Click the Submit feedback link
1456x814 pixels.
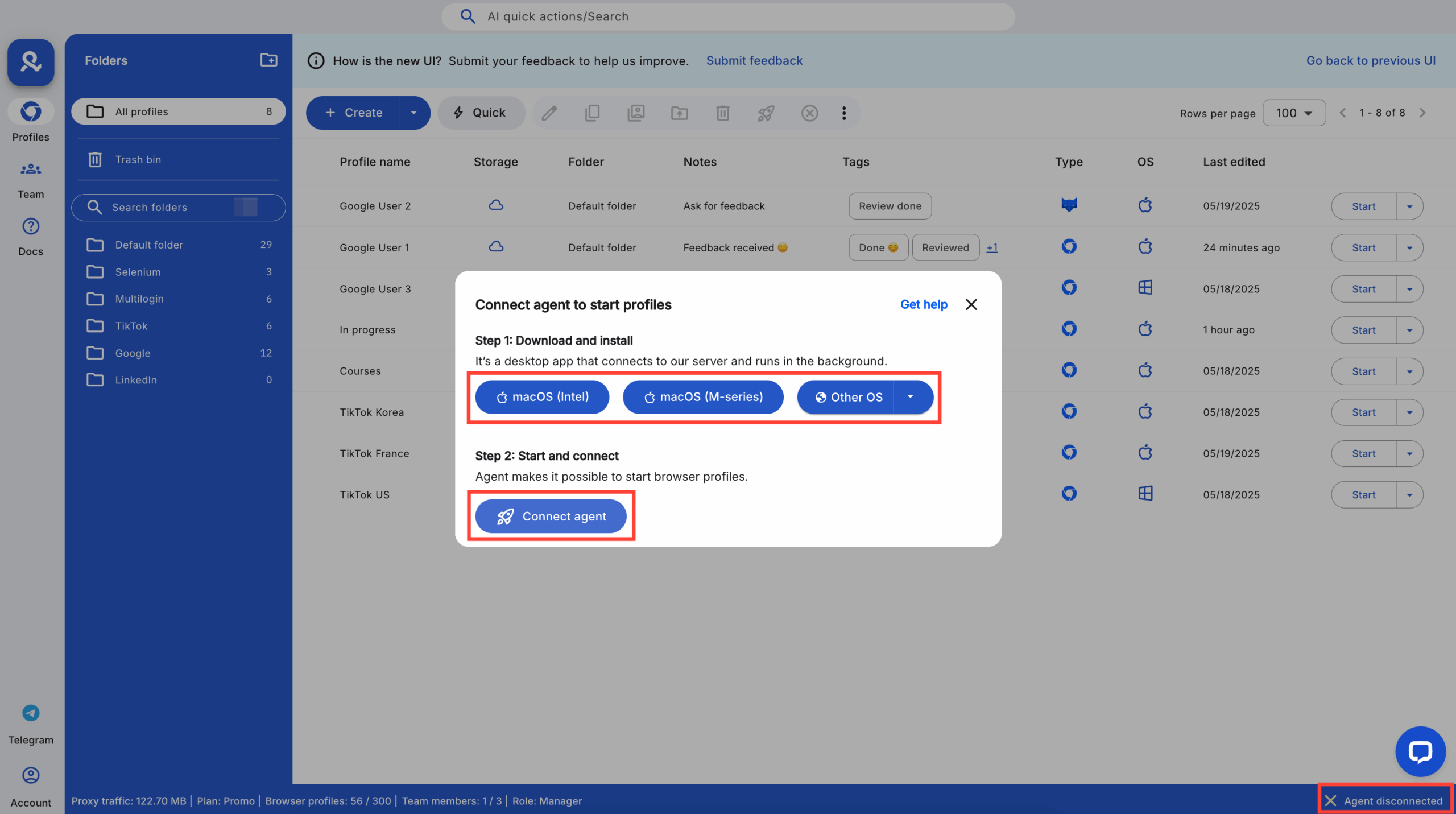tap(754, 60)
